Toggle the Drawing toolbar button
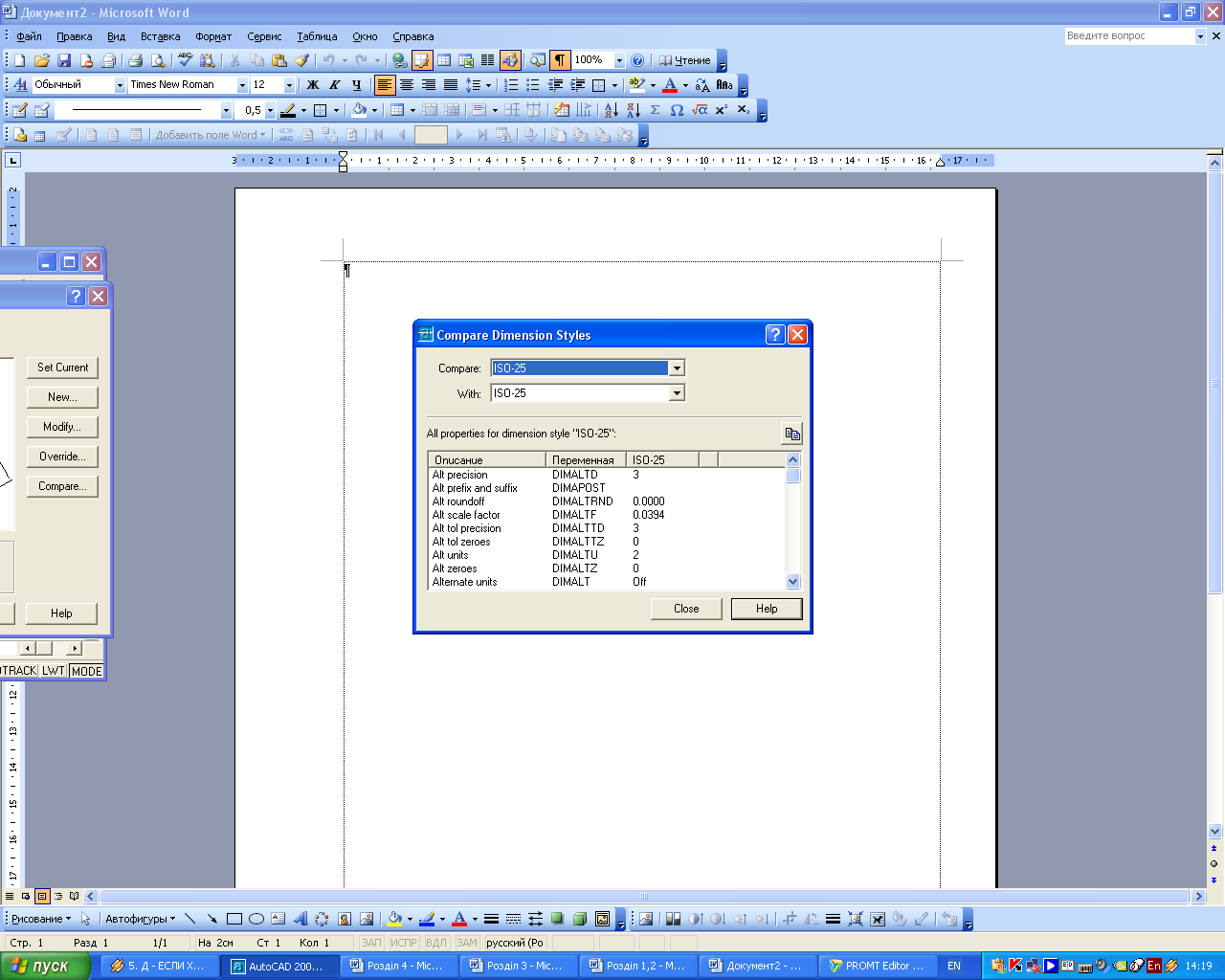Screen dimensions: 1225x980 click(510, 60)
